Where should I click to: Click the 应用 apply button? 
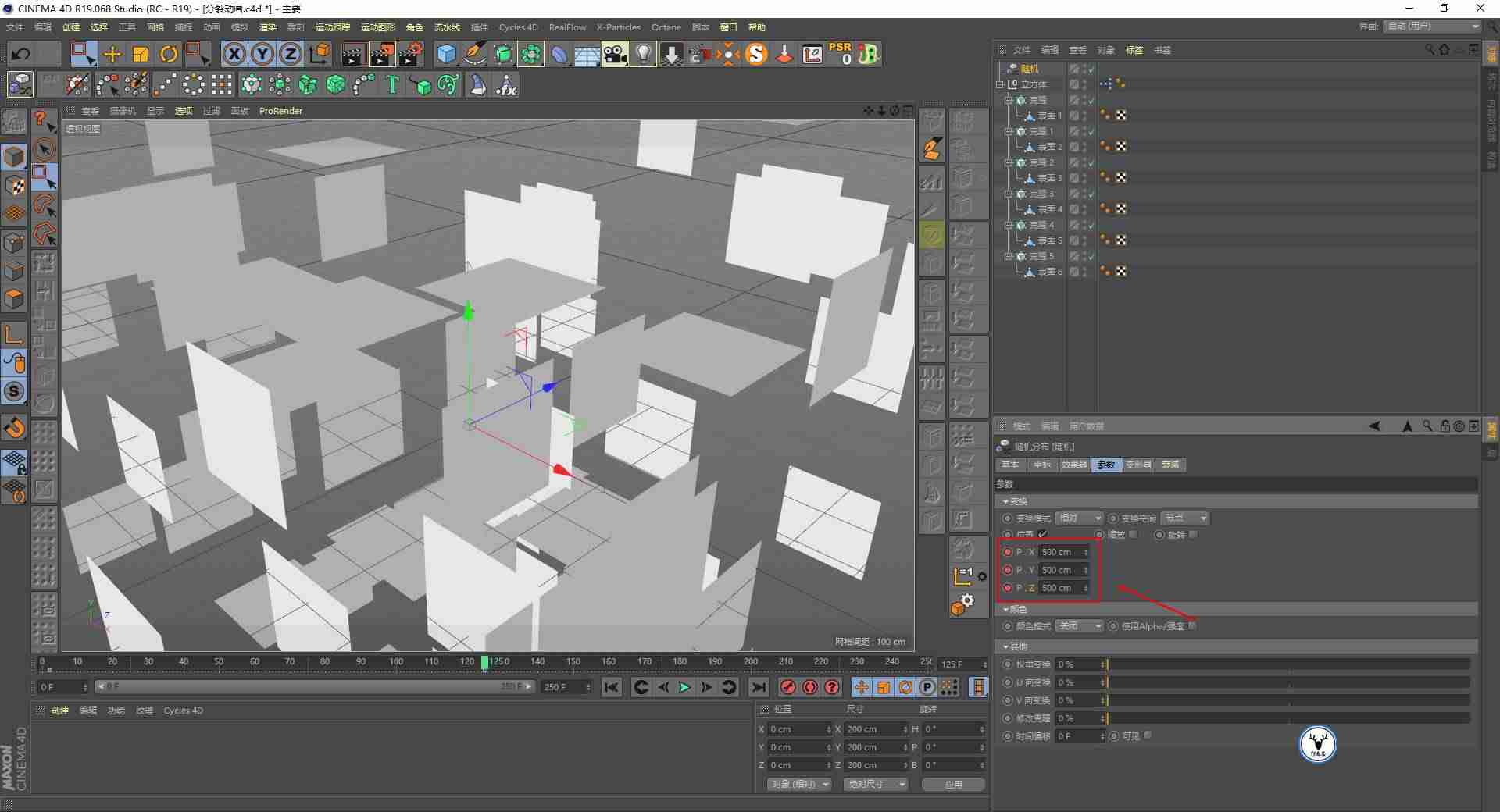(x=953, y=784)
